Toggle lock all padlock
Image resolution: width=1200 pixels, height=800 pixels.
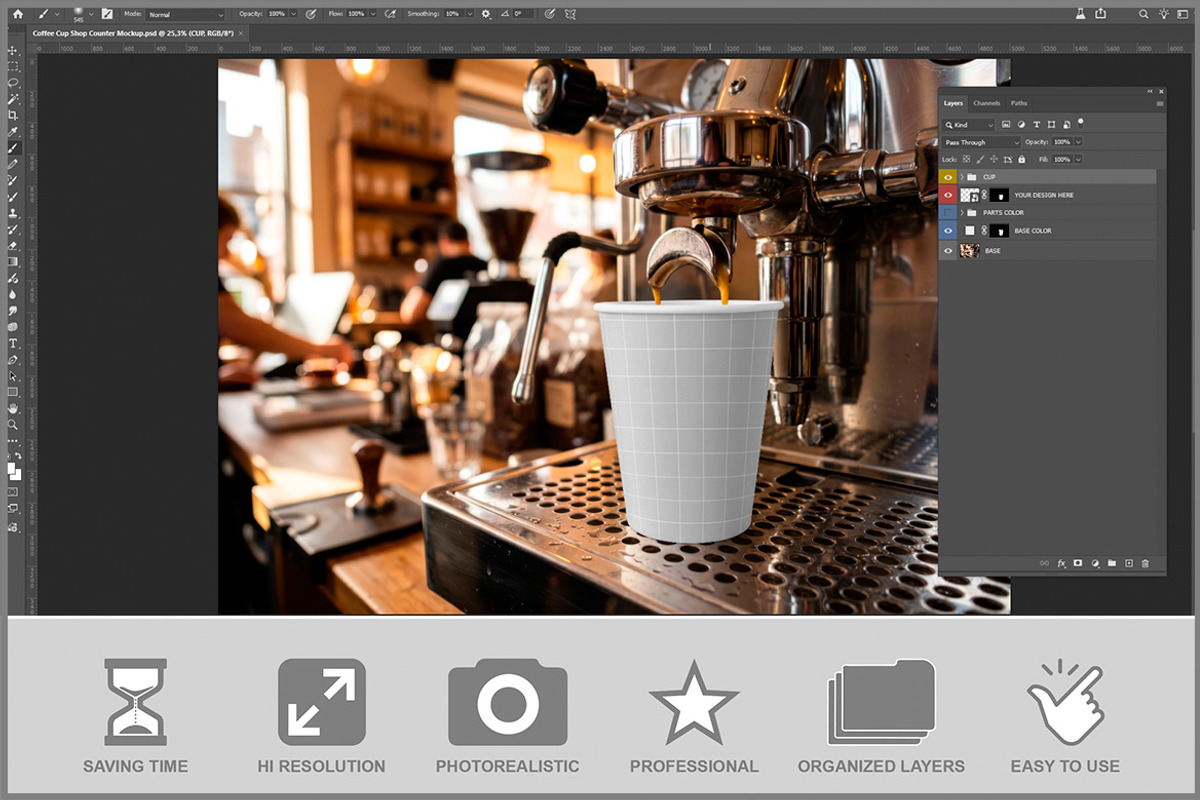click(x=1022, y=159)
